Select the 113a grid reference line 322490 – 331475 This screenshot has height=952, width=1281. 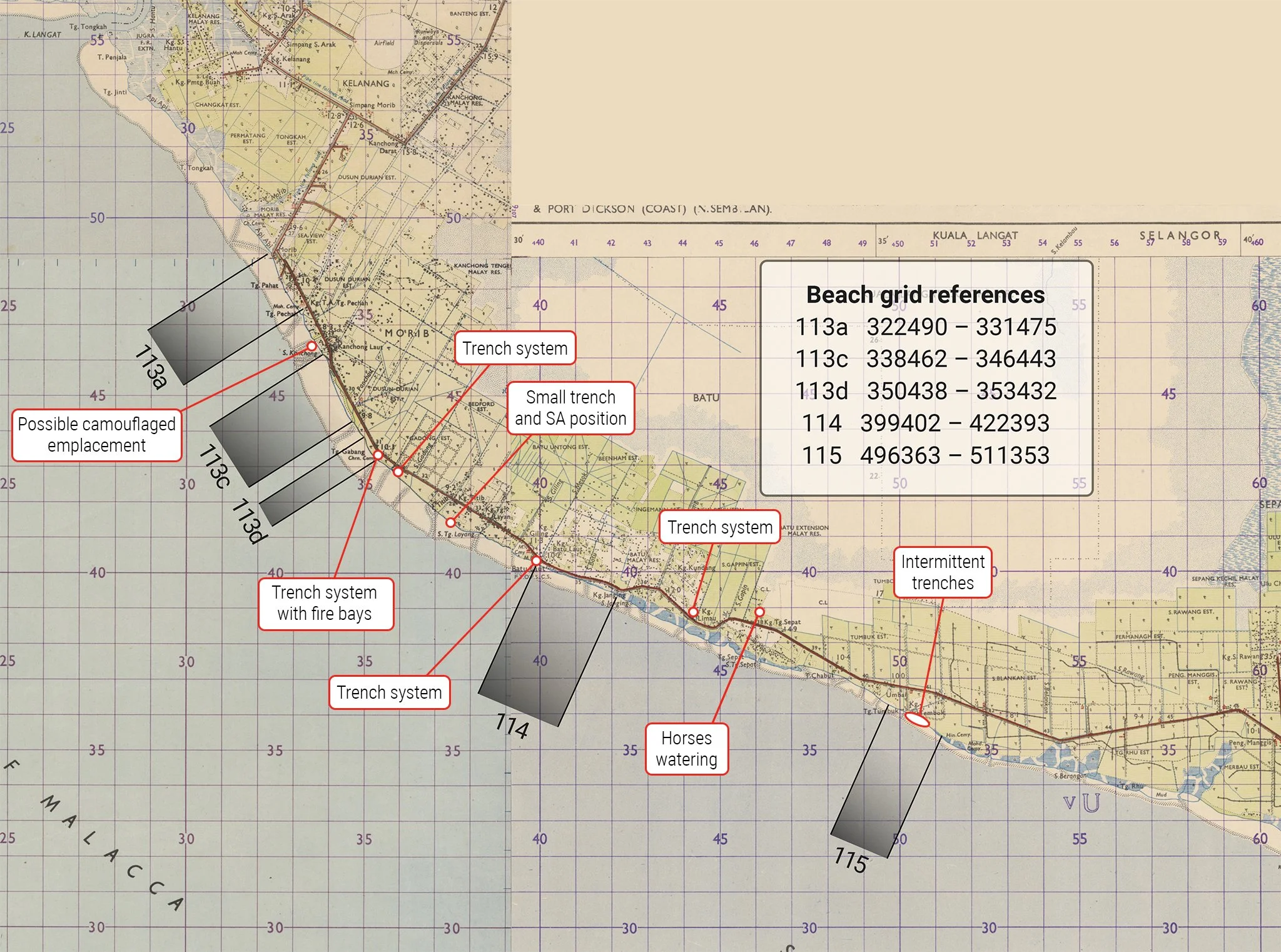tap(926, 327)
